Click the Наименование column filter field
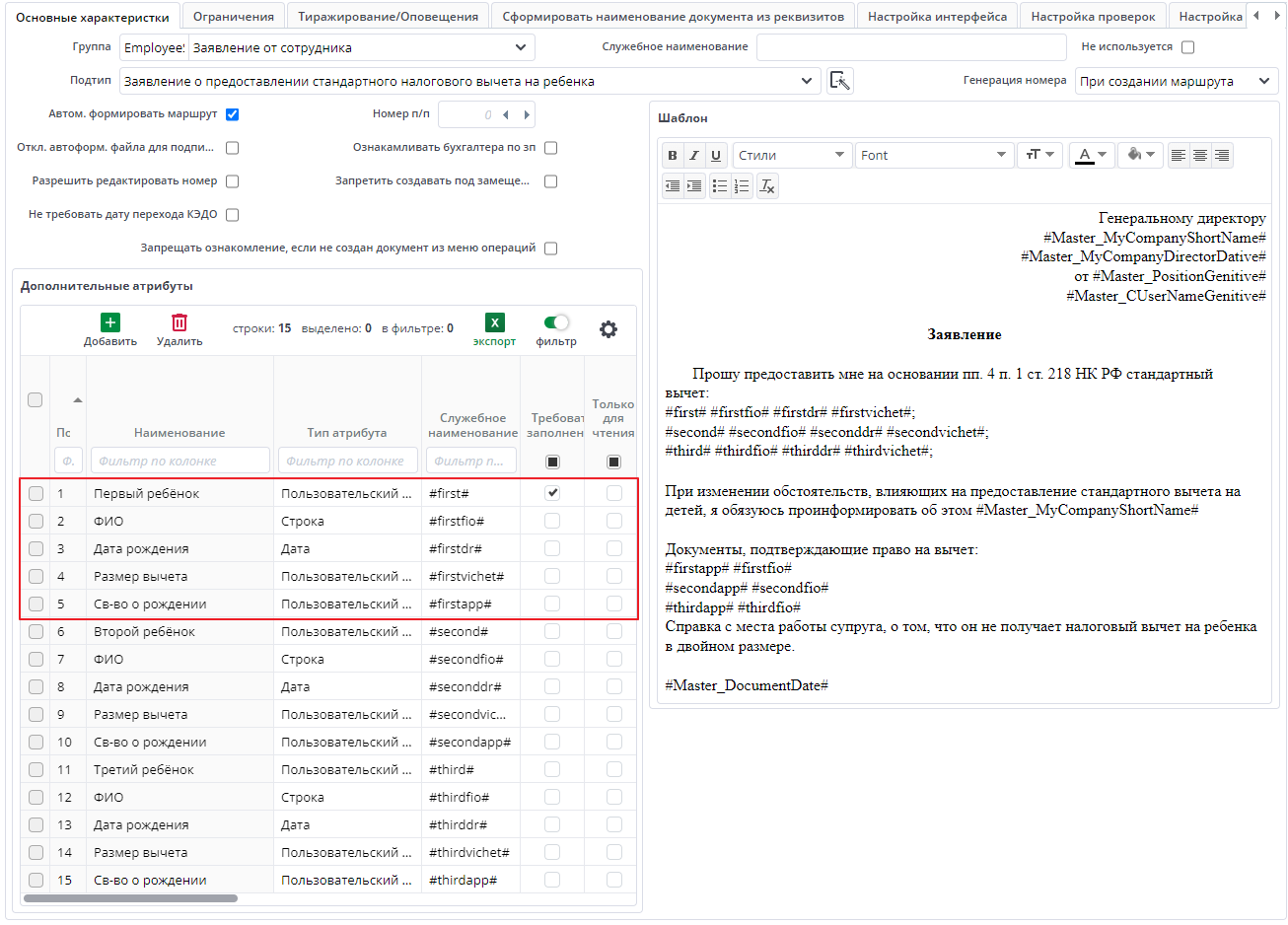The width and height of the screenshot is (1288, 925). [x=179, y=461]
